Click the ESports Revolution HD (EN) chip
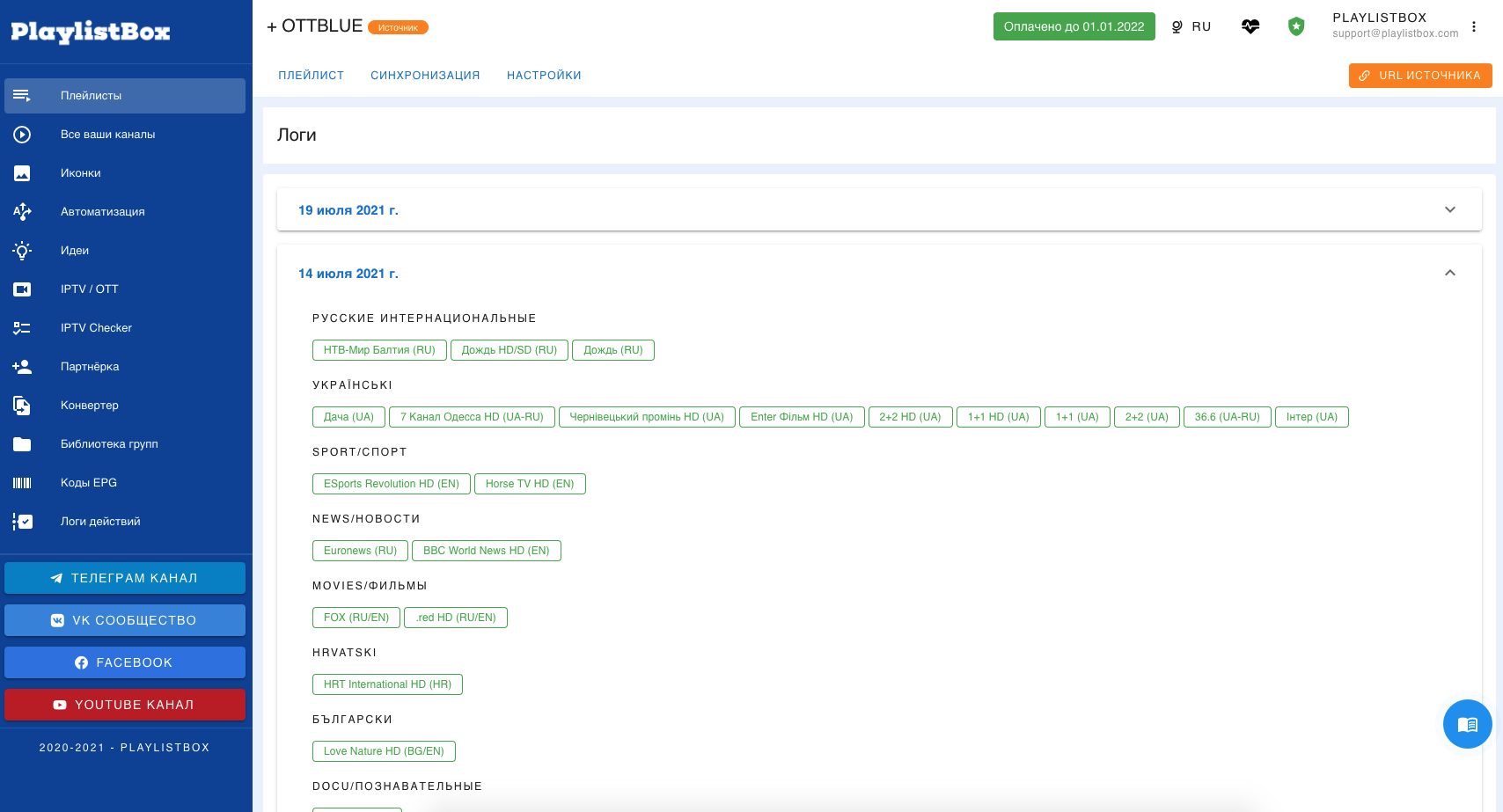This screenshot has width=1503, height=812. pos(392,484)
